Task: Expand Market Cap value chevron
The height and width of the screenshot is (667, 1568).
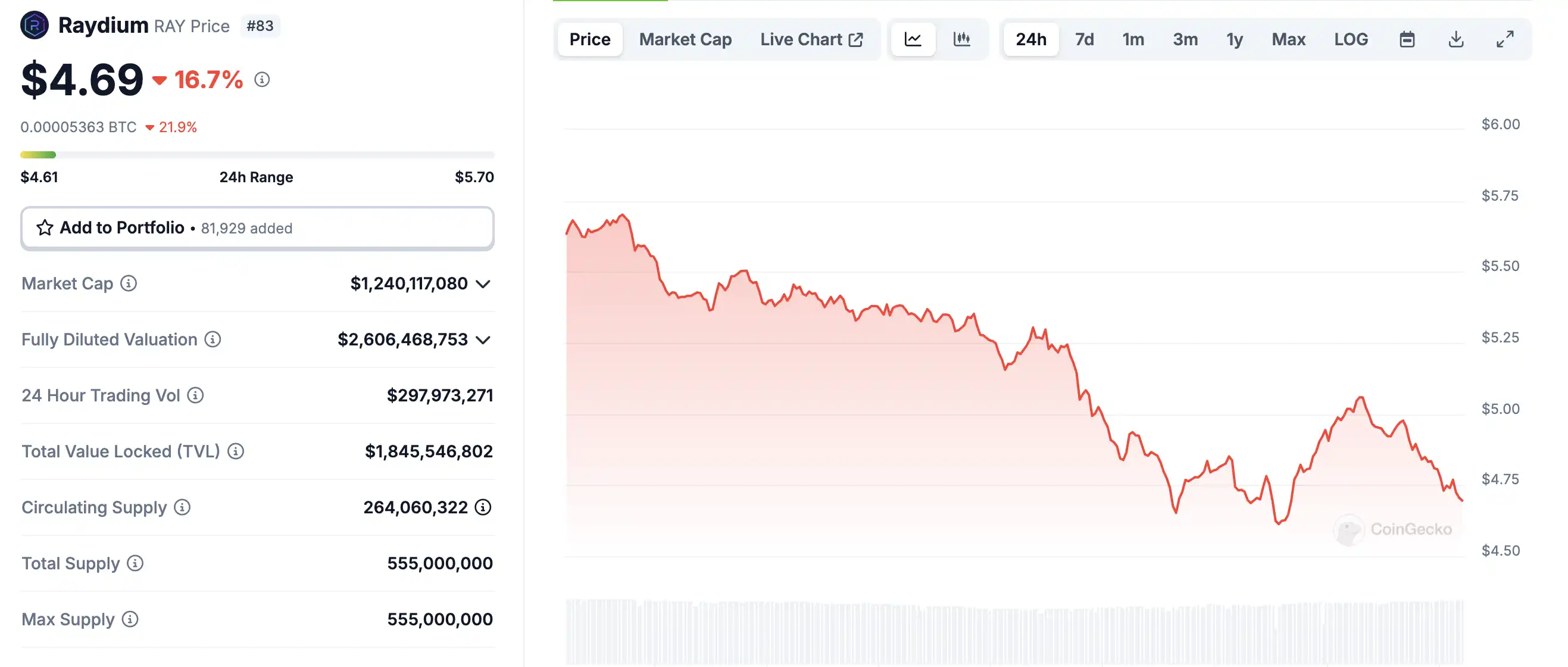Action: coord(483,284)
